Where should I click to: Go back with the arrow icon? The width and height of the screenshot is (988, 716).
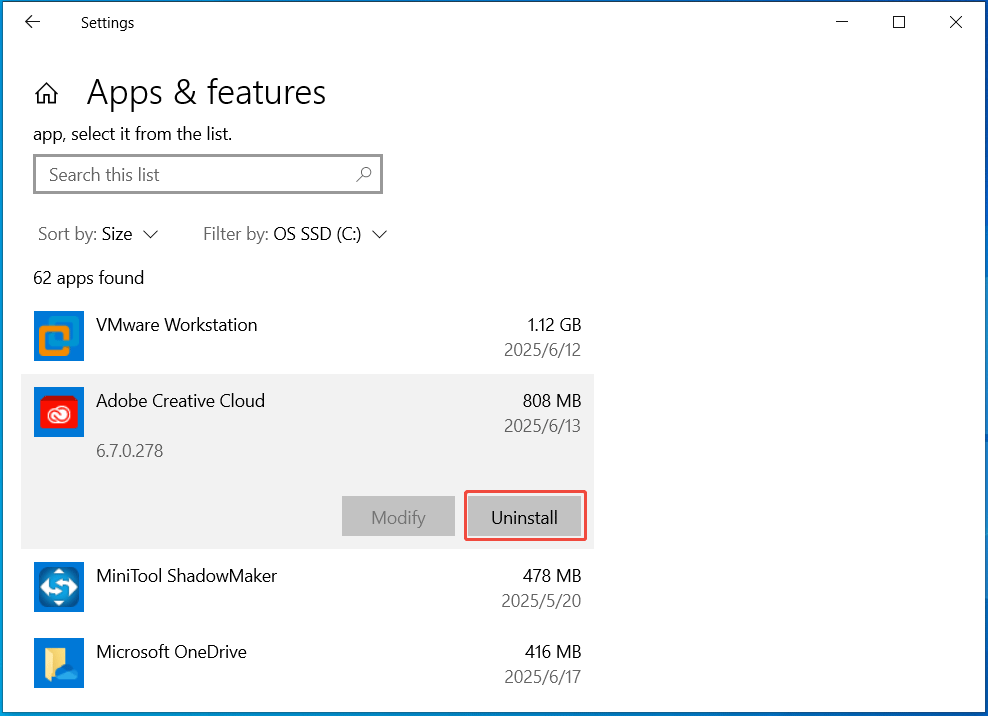pos(32,22)
